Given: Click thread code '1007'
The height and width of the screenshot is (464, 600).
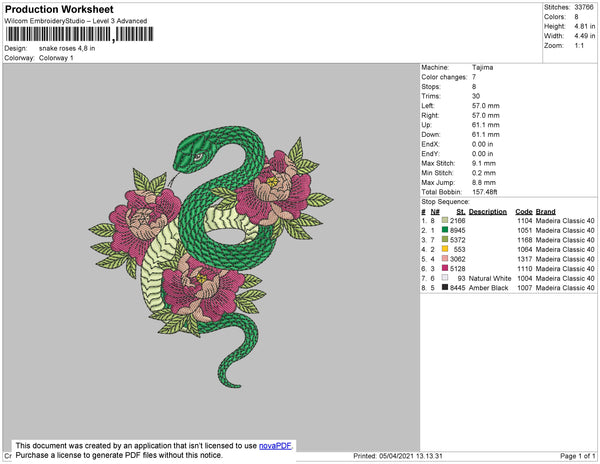Looking at the screenshot, I should pos(525,288).
